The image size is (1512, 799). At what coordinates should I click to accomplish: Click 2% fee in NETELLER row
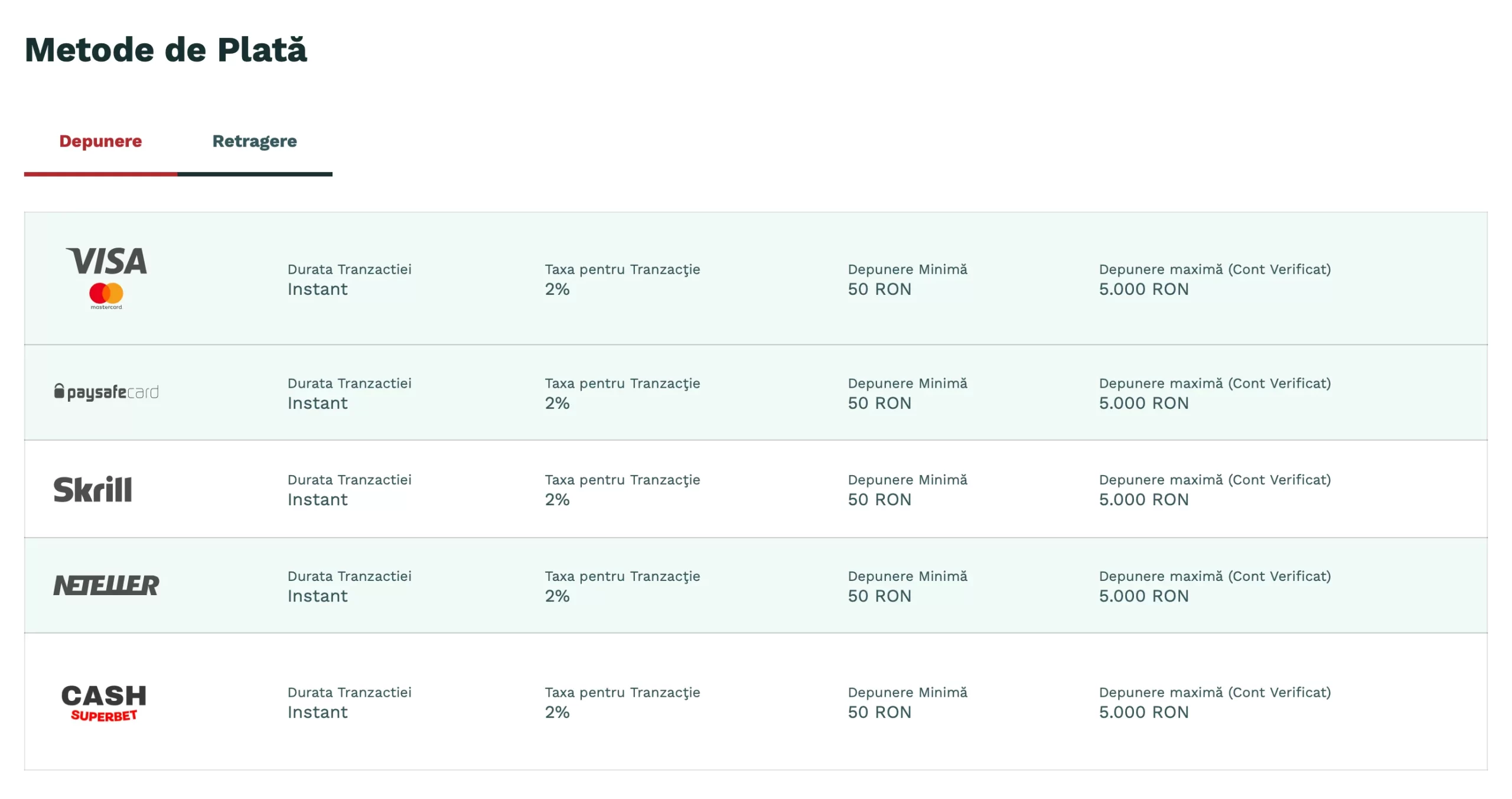(557, 596)
